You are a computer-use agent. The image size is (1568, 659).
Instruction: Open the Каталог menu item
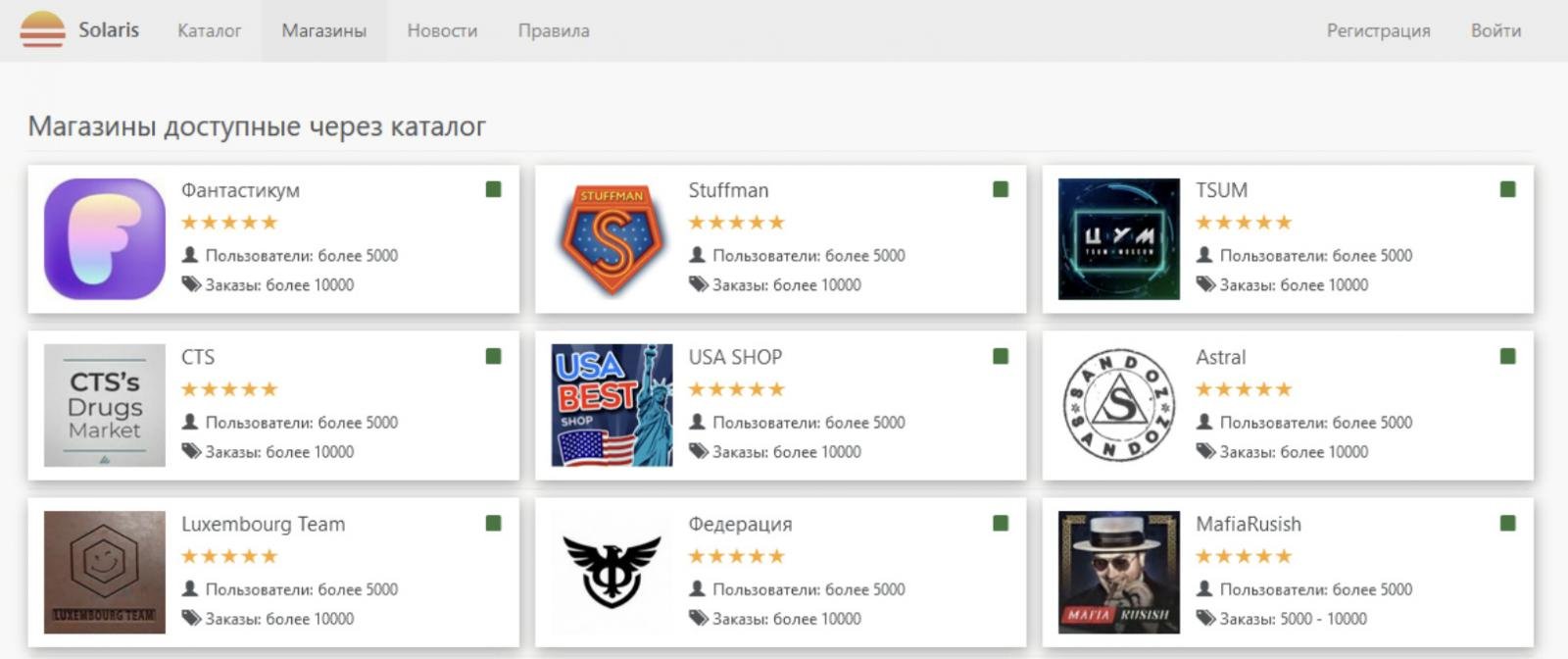coord(209,30)
